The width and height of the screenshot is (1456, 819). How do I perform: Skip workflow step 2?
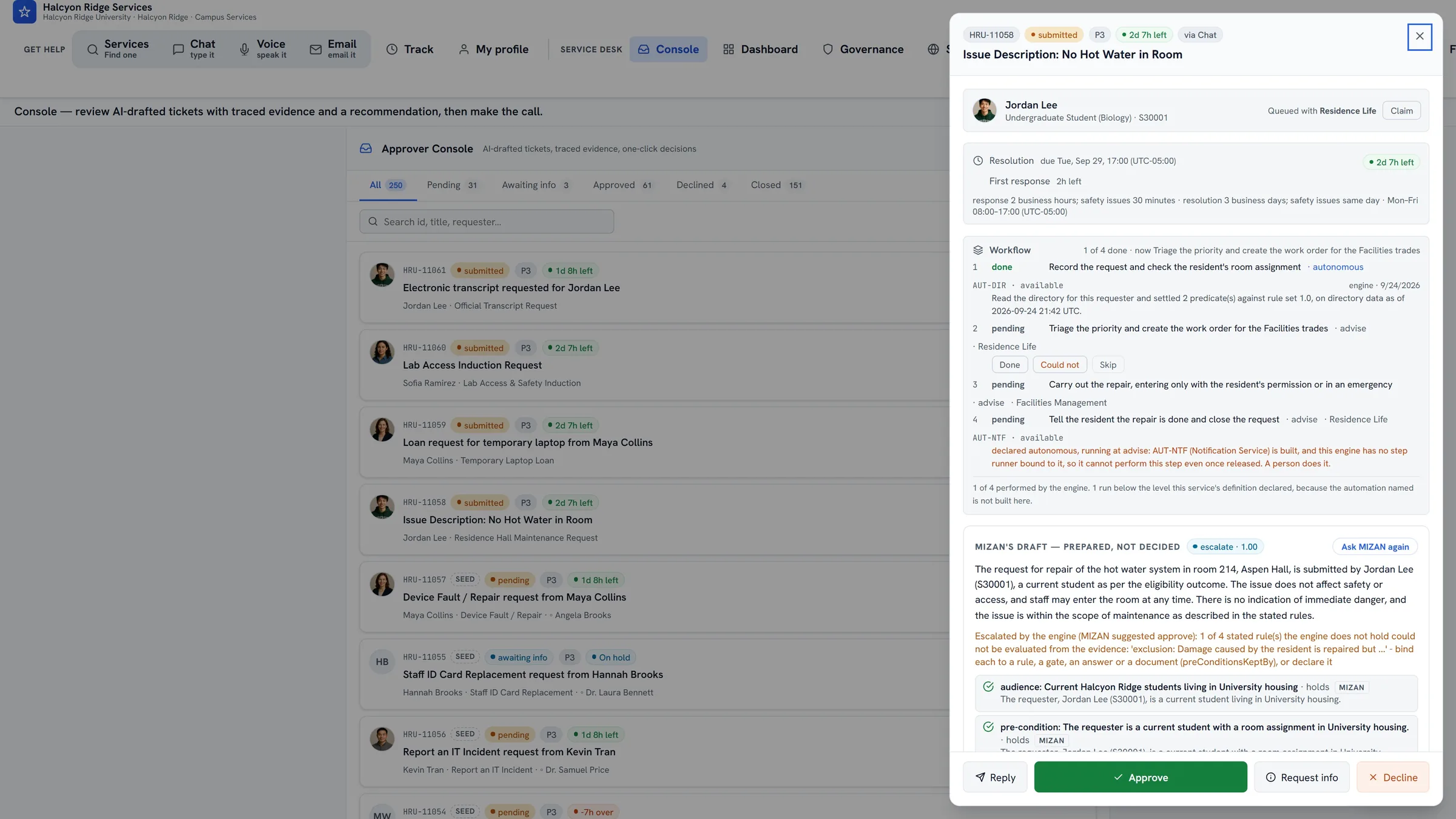pos(1108,365)
